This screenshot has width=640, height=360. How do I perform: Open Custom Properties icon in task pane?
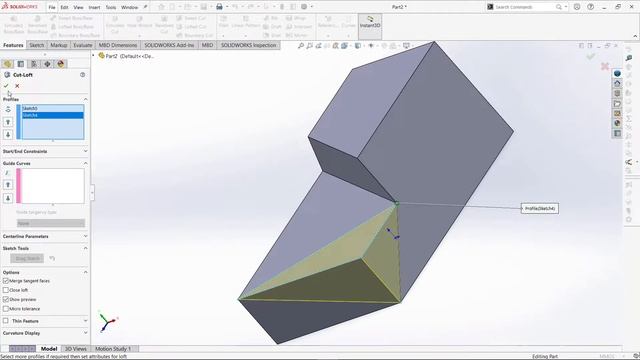pos(617,133)
